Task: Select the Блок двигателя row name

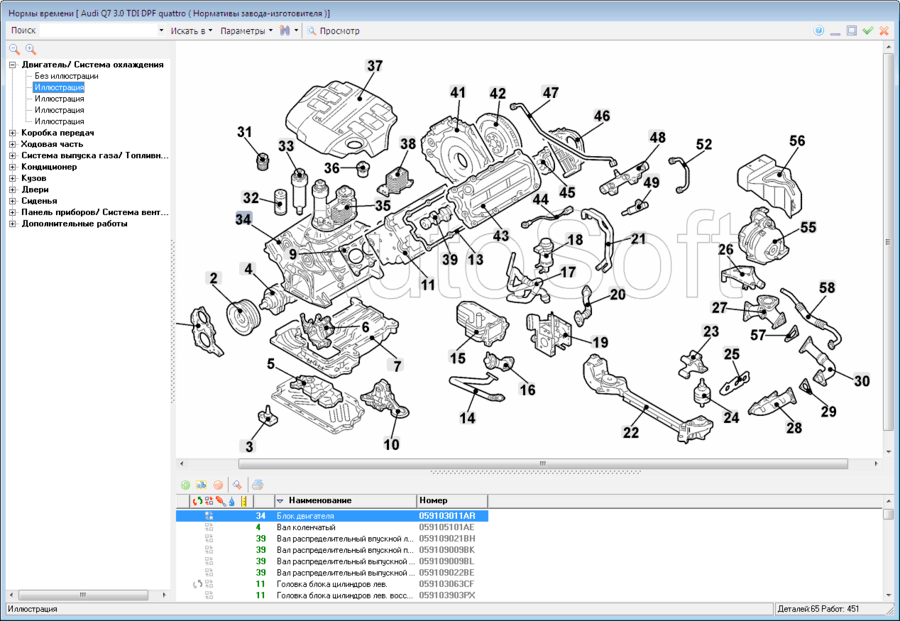Action: (x=305, y=516)
